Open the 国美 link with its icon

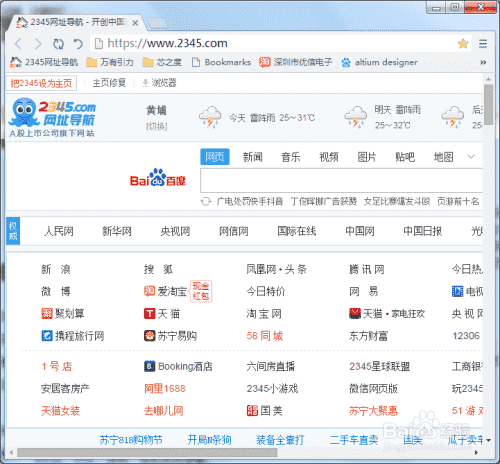(x=265, y=411)
